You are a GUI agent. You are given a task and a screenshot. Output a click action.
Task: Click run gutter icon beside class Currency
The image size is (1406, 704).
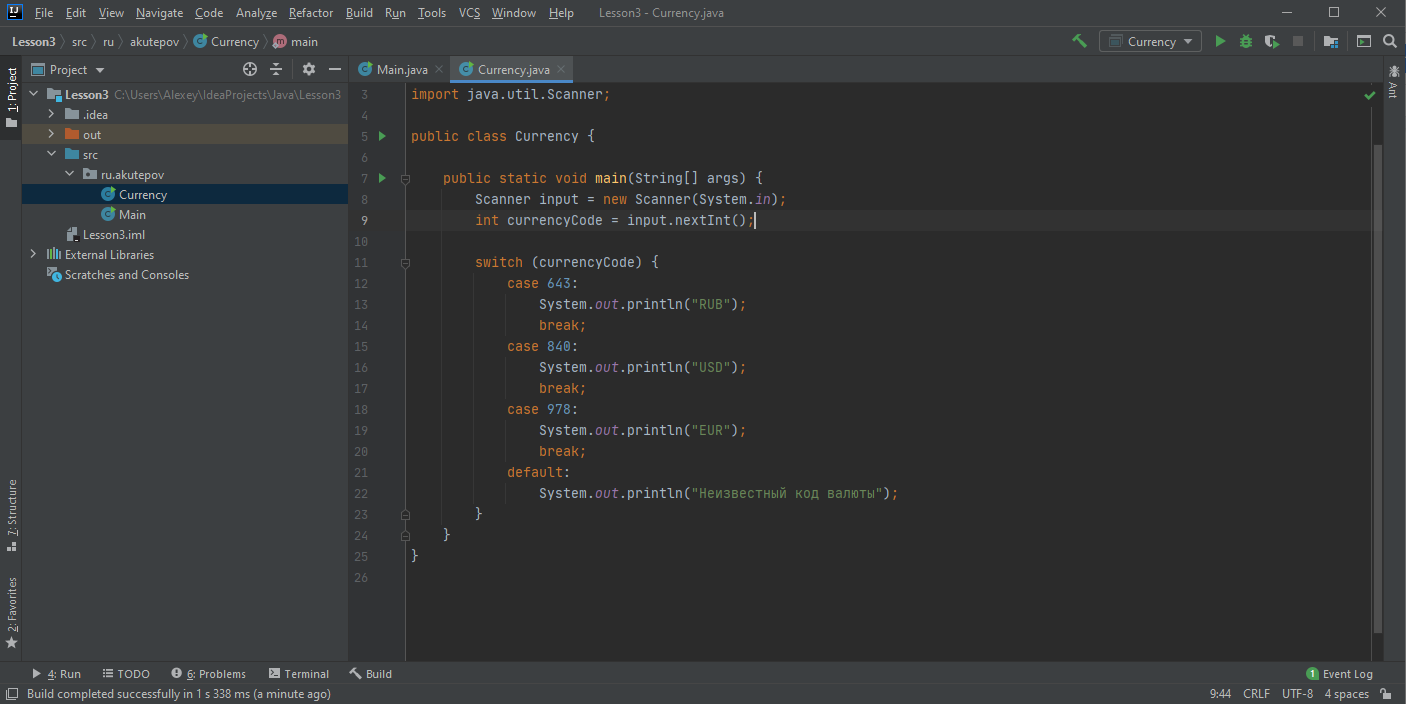pyautogui.click(x=382, y=135)
